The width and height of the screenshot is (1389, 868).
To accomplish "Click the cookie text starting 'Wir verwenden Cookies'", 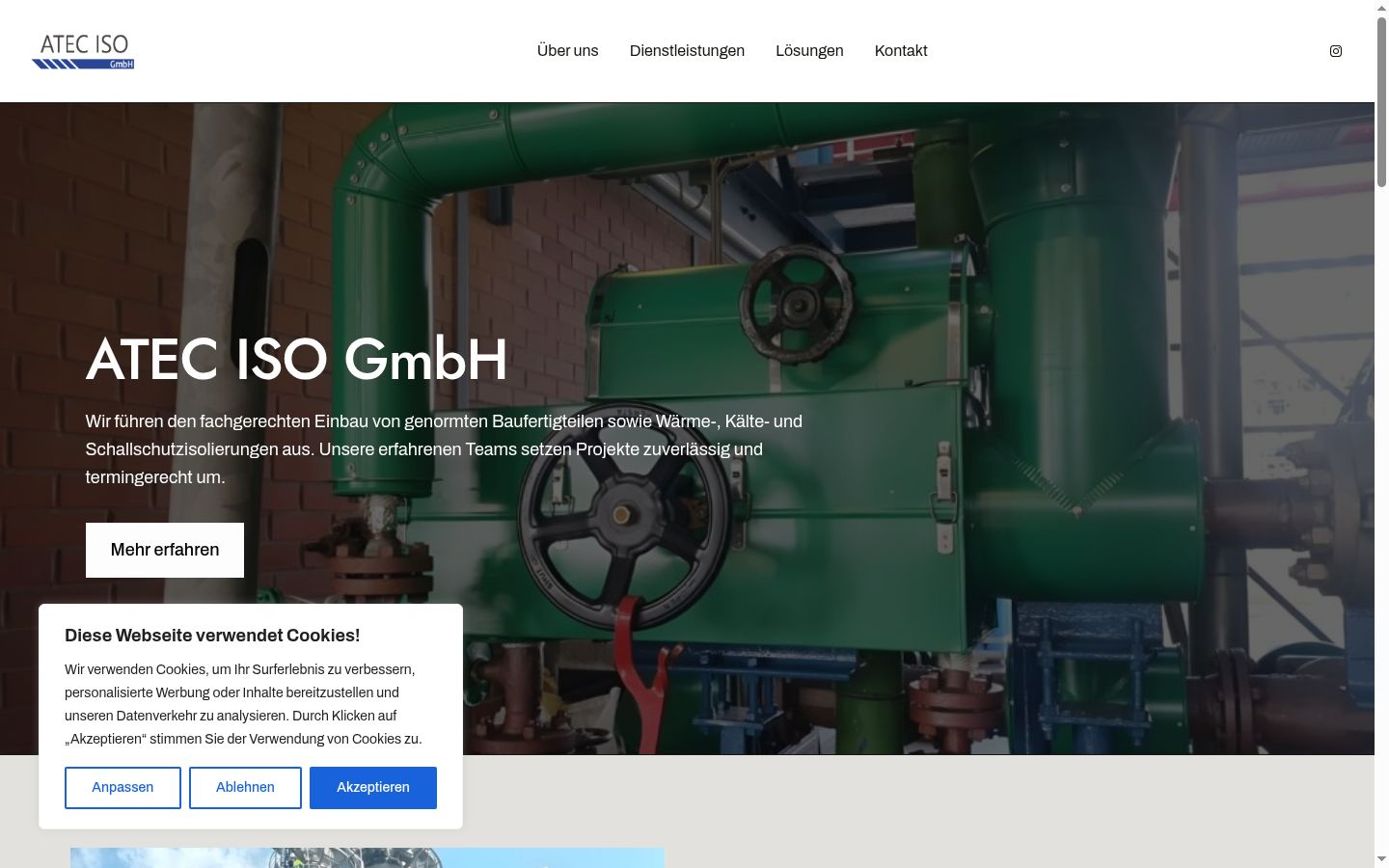I will click(243, 704).
